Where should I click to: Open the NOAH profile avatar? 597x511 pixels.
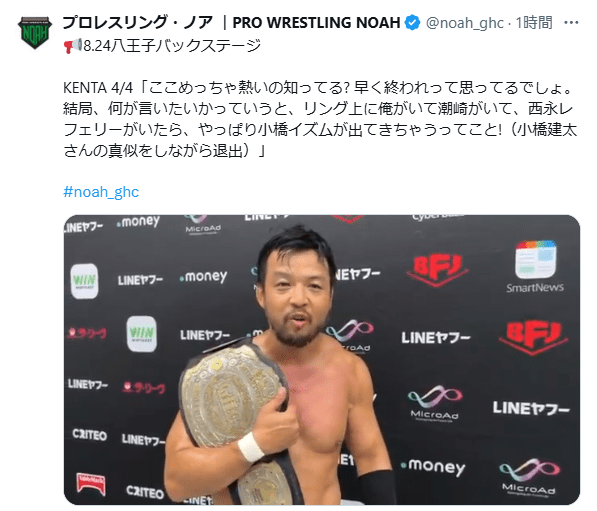point(35,32)
